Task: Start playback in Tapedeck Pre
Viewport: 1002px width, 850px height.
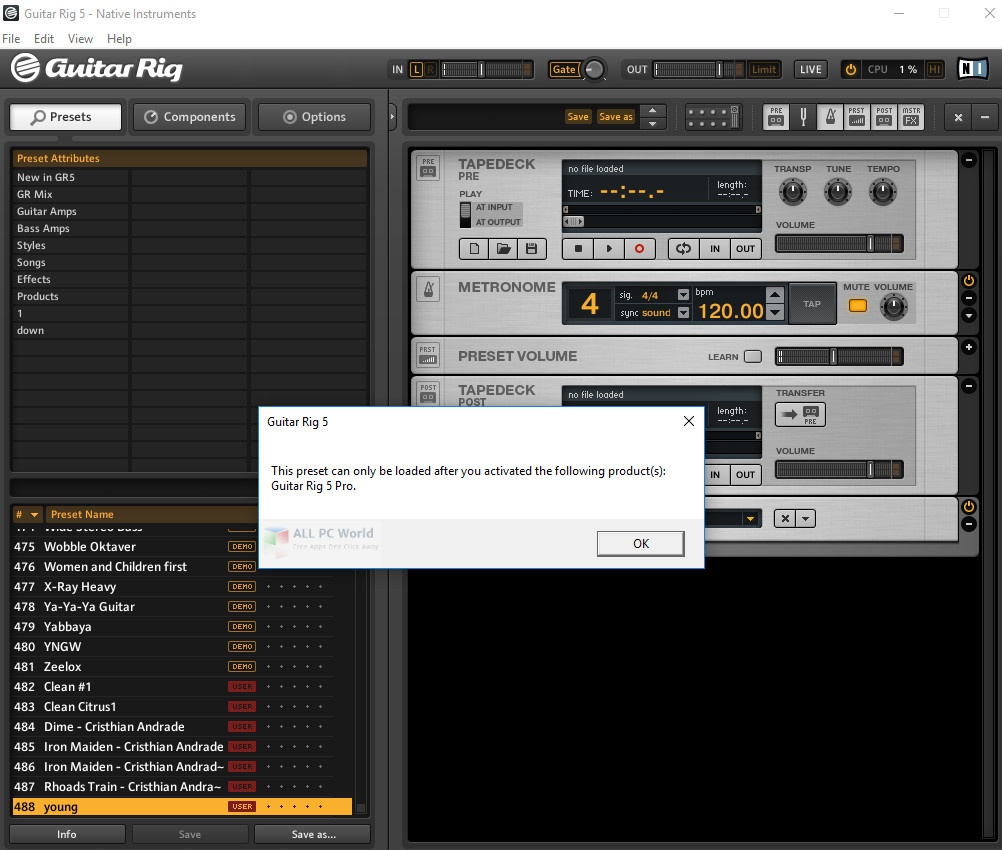Action: click(608, 249)
